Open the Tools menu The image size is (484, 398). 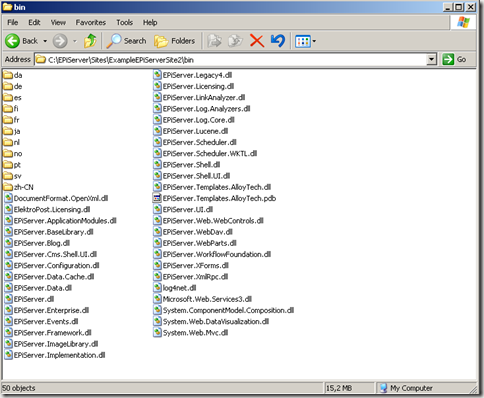pos(125,22)
